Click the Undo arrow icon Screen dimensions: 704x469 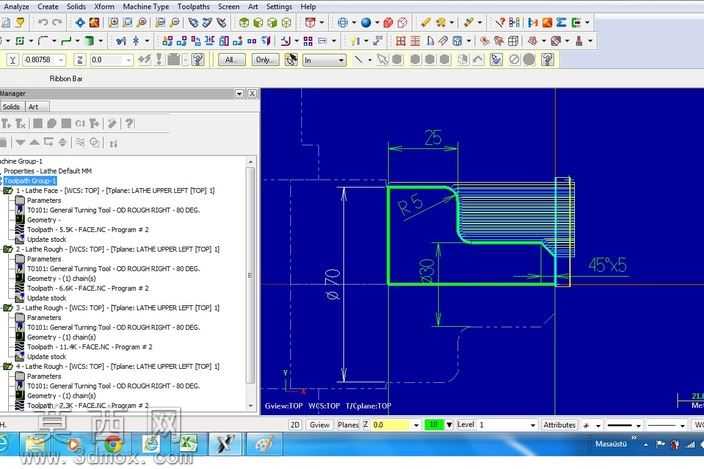click(x=43, y=22)
